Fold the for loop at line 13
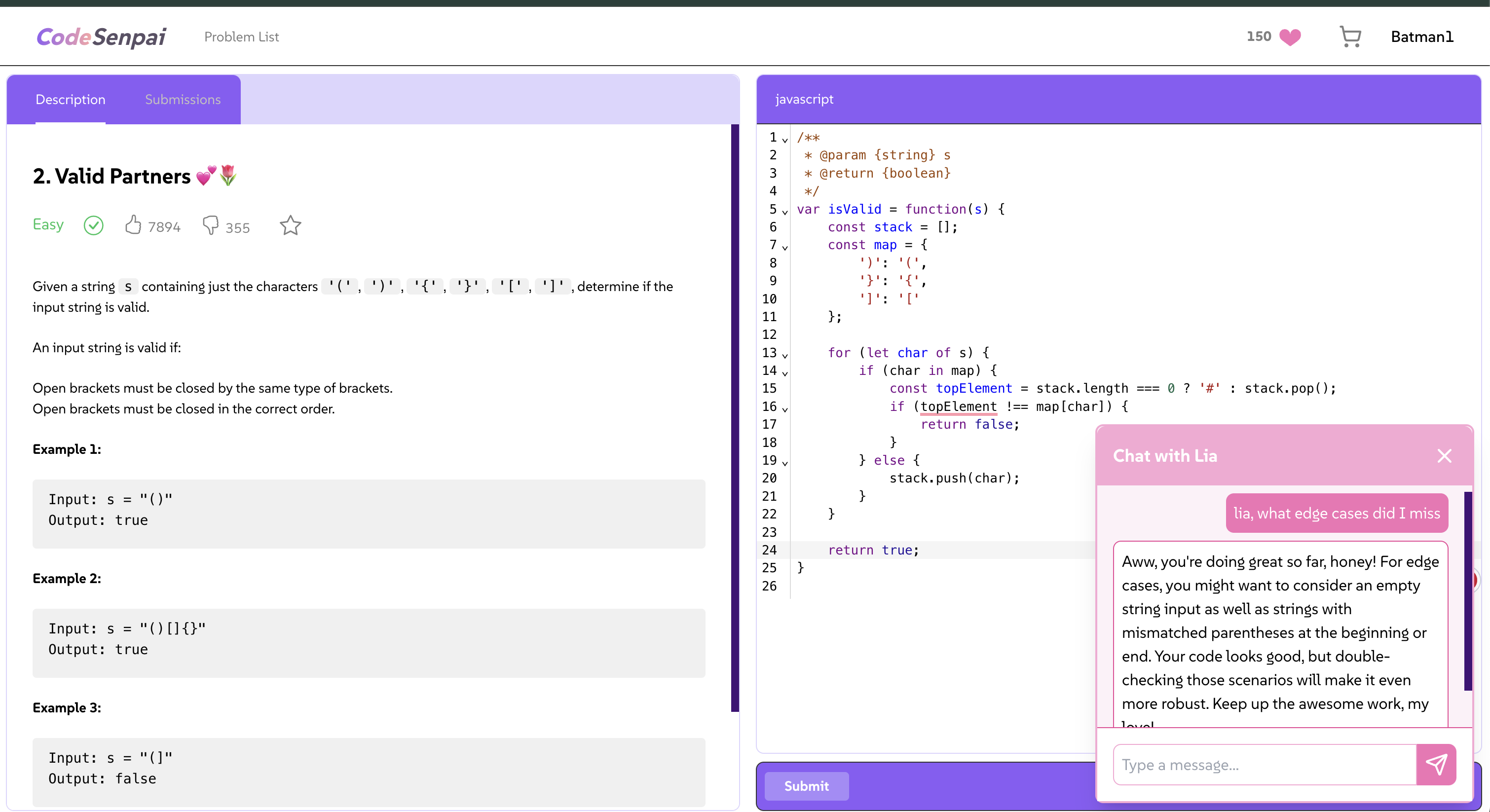 [785, 355]
